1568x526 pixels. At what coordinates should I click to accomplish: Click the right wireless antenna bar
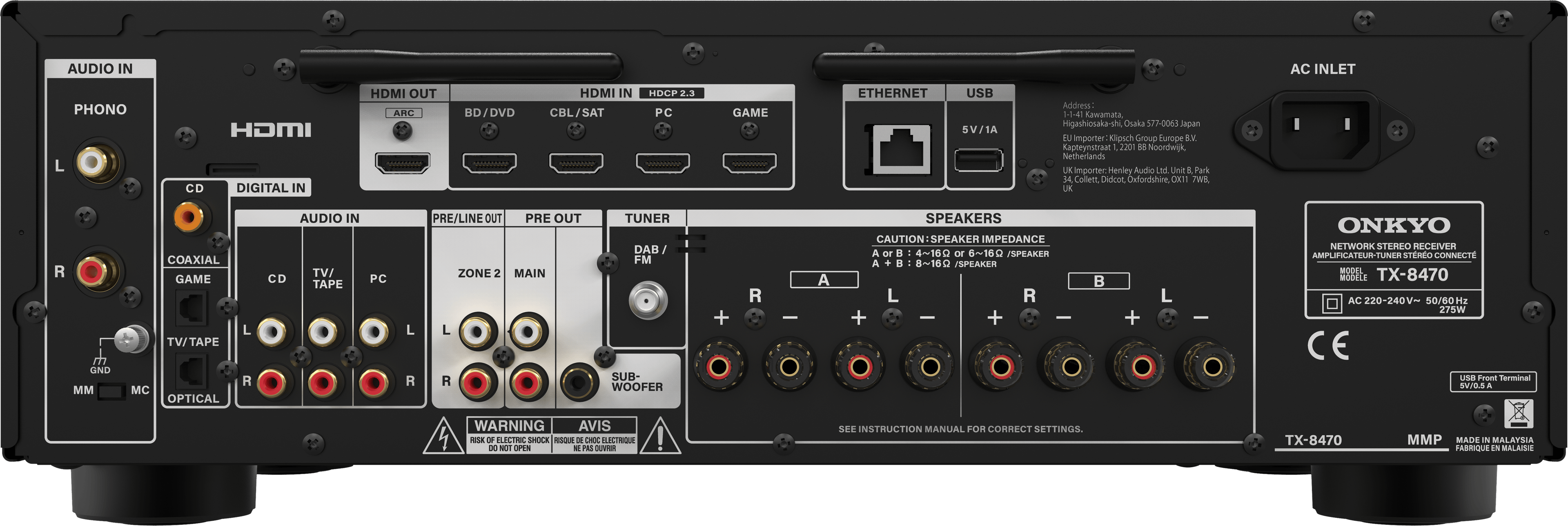pos(974,67)
